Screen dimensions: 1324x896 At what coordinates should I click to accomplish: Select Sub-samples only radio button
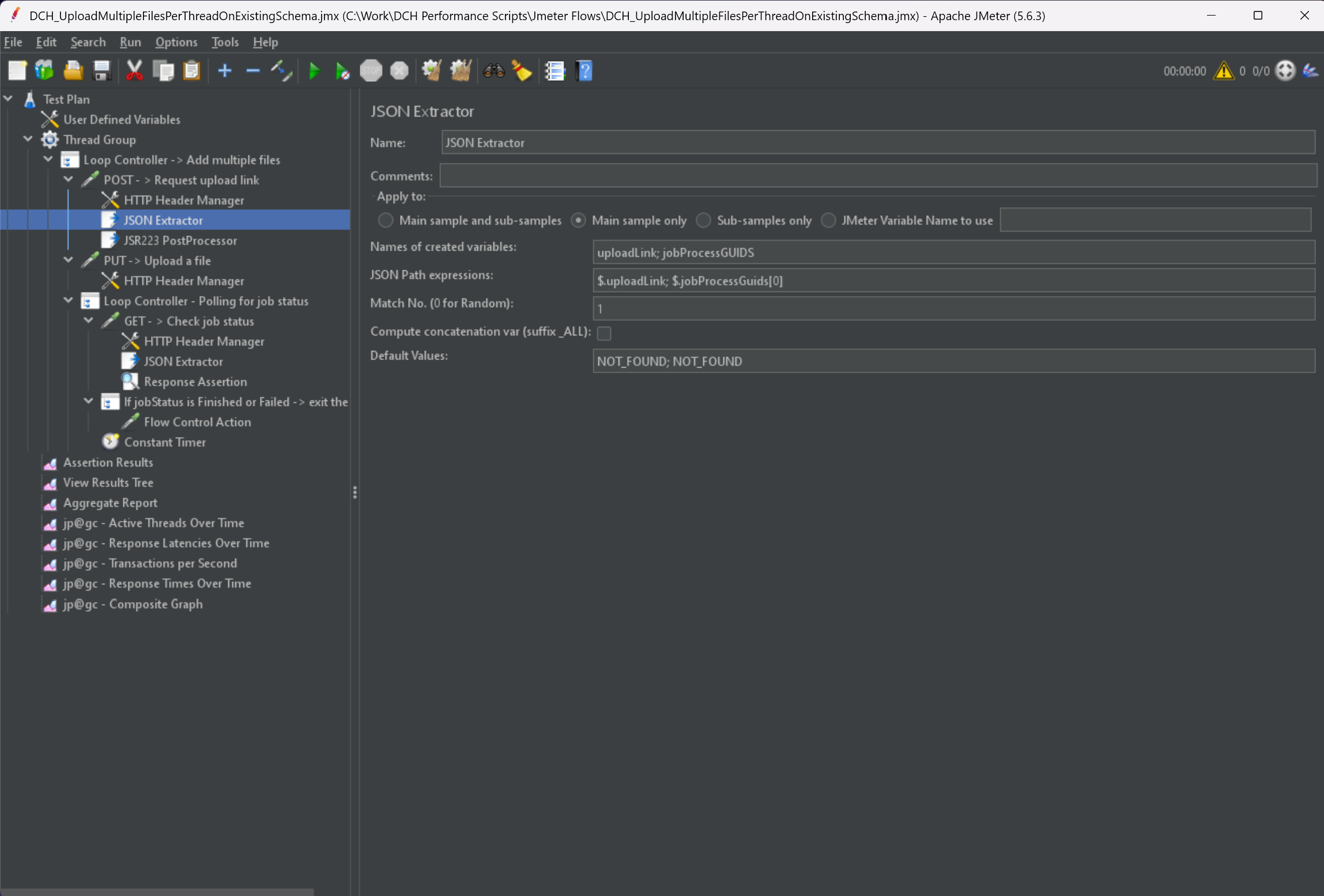[703, 220]
